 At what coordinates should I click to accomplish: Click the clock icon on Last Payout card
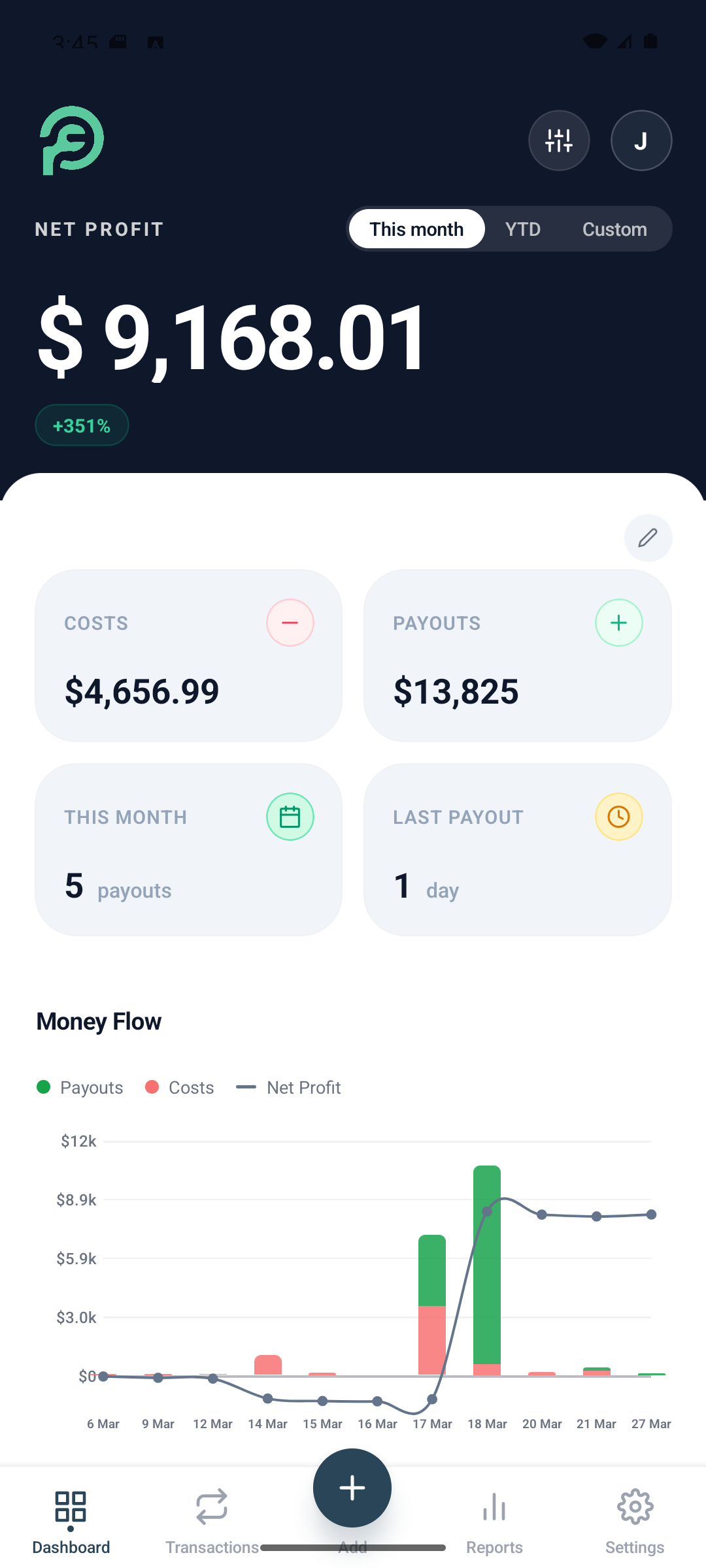[618, 816]
